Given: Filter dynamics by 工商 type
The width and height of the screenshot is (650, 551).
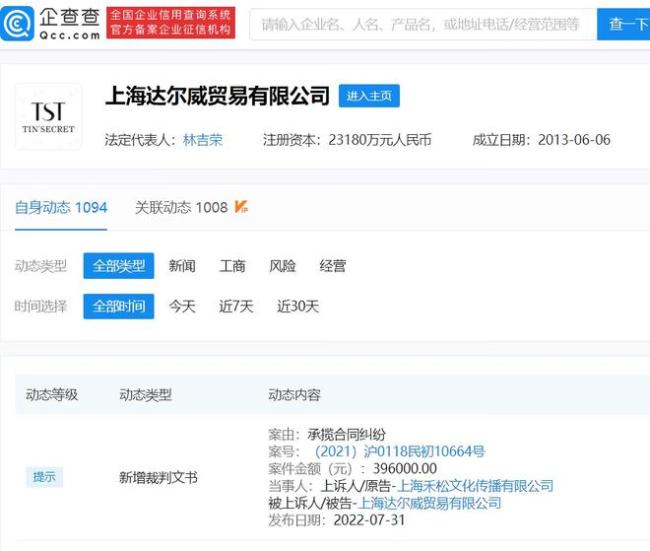Looking at the screenshot, I should [x=232, y=266].
